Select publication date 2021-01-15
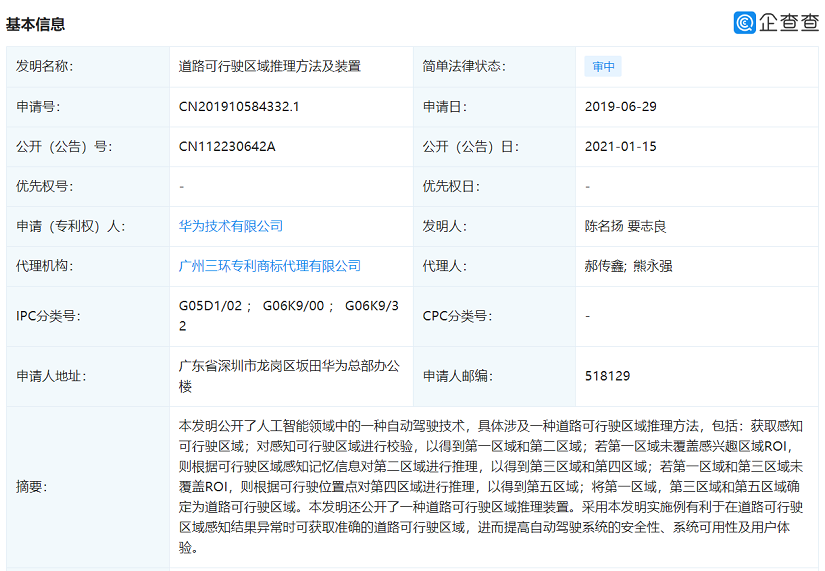This screenshot has height=571, width=825. point(621,146)
